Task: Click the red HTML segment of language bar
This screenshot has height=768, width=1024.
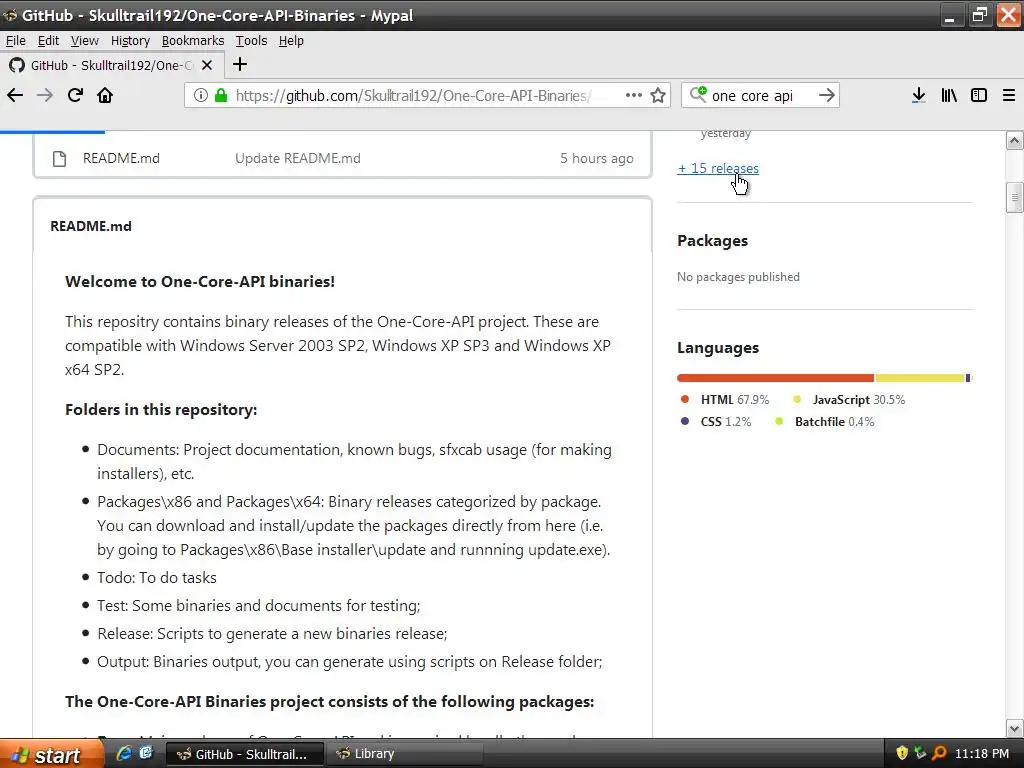Action: tap(775, 378)
